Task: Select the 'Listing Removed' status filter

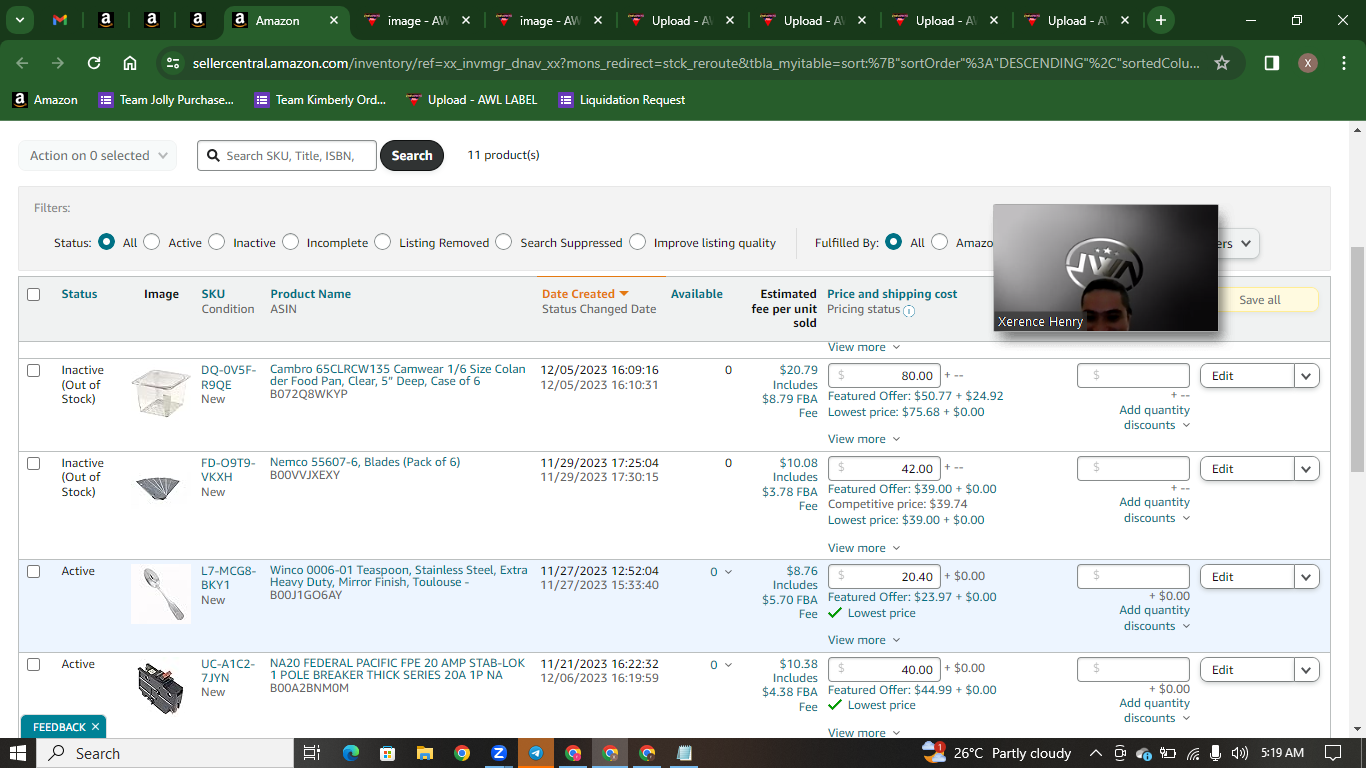Action: tap(383, 242)
